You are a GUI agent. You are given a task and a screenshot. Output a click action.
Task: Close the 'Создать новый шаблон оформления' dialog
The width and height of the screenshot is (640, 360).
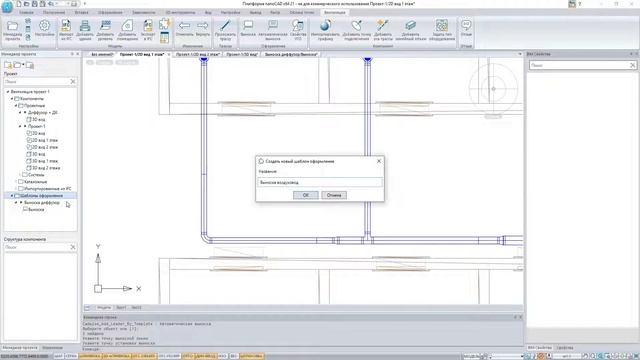click(379, 161)
